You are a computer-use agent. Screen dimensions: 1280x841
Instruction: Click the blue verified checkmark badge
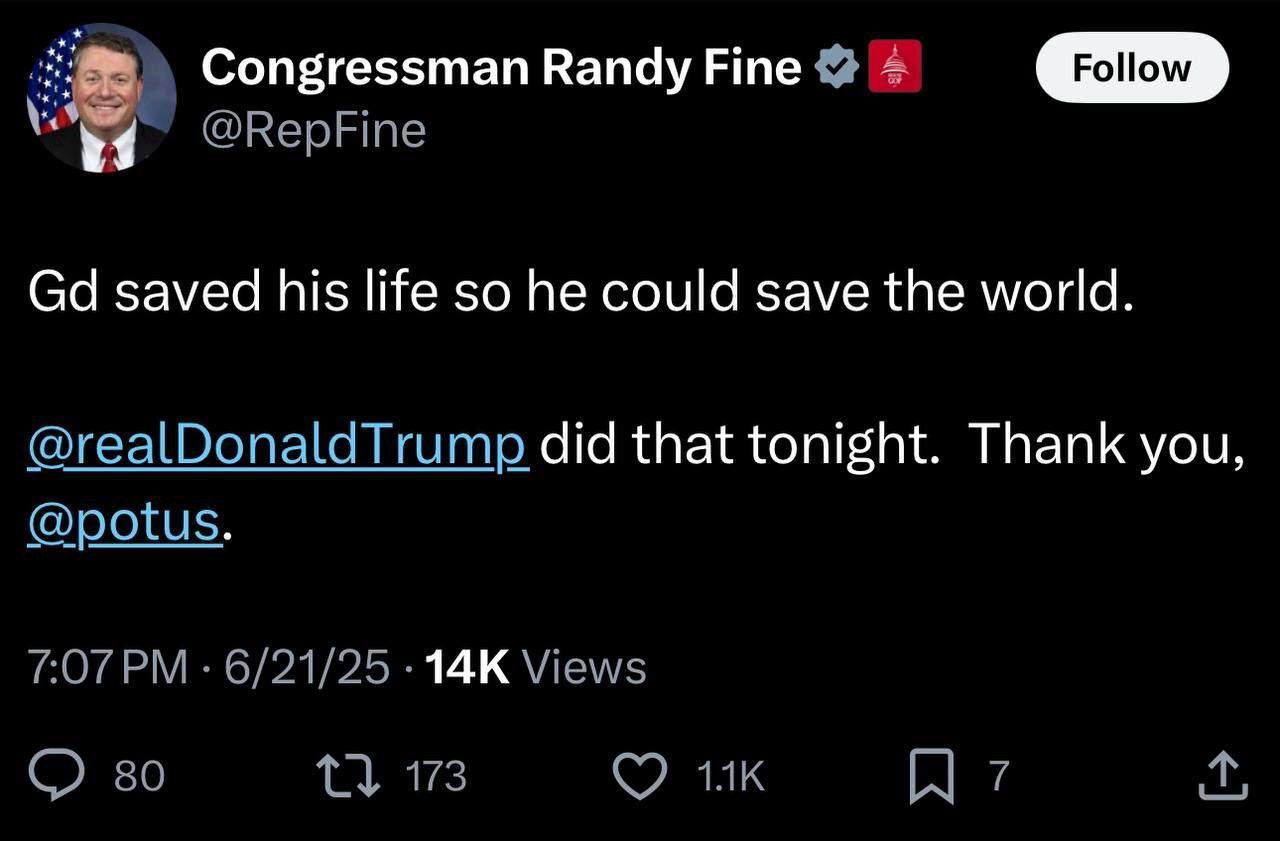coord(837,68)
